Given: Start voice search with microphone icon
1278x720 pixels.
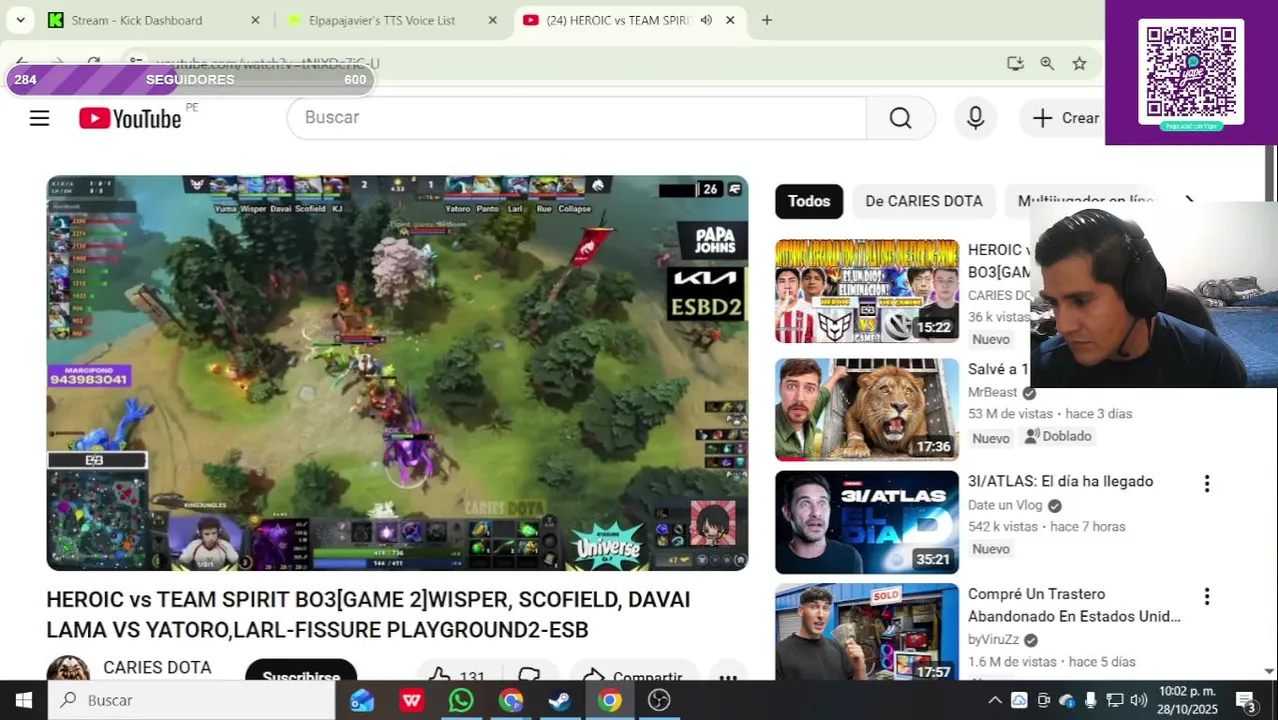Looking at the screenshot, I should pyautogui.click(x=976, y=118).
